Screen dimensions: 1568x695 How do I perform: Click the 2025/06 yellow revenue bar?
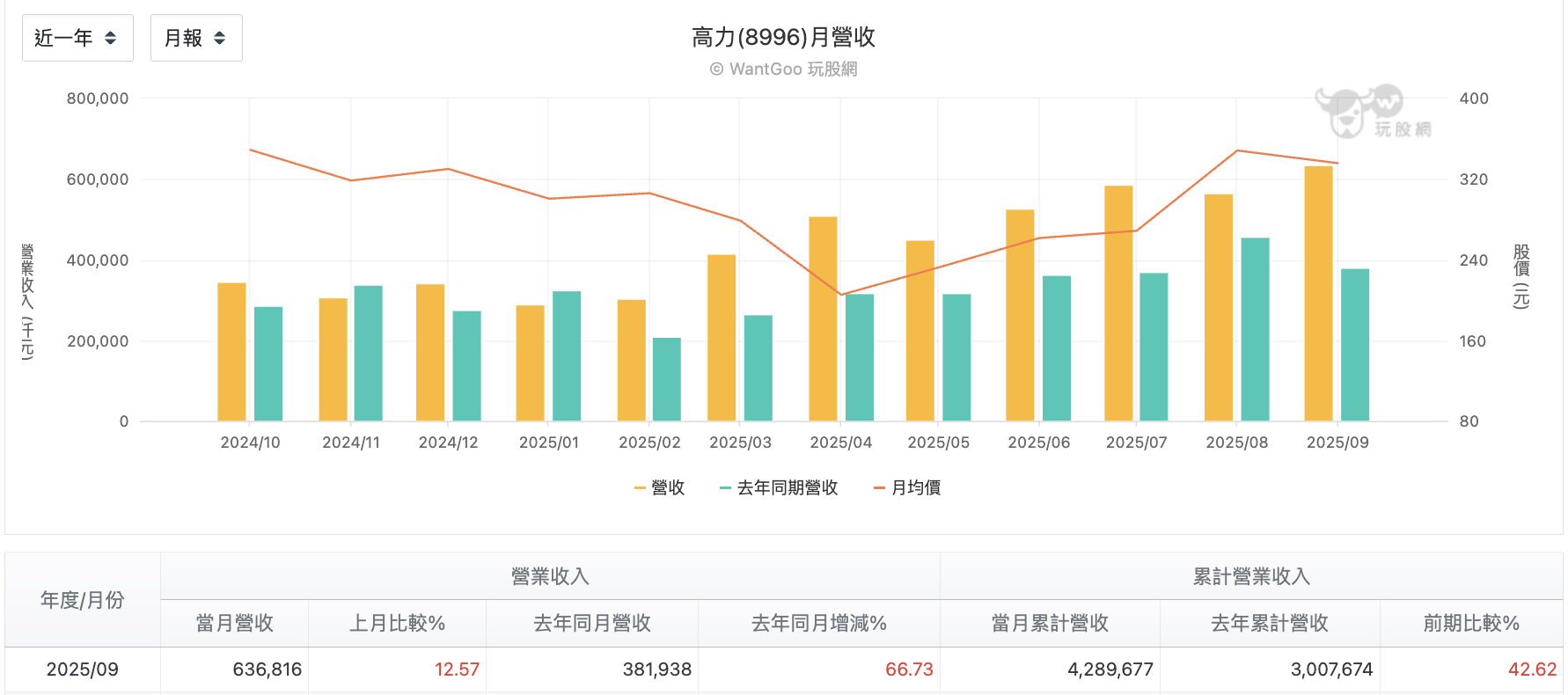(1020, 316)
